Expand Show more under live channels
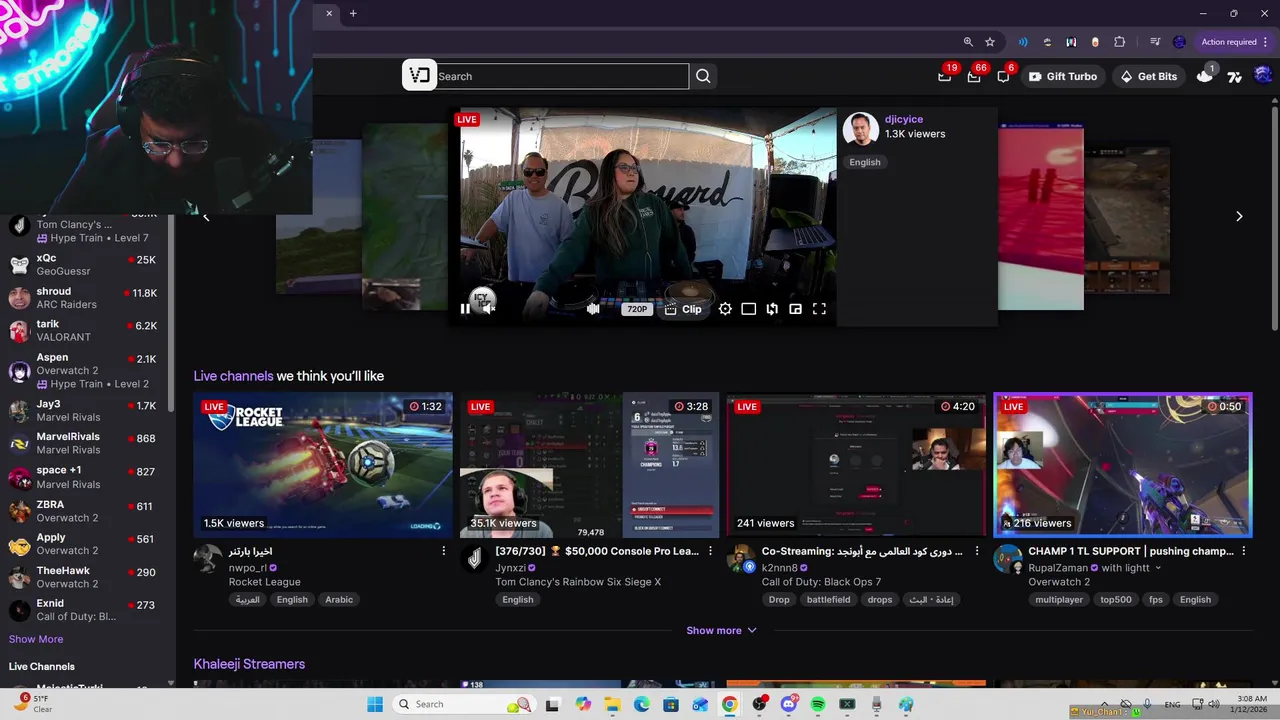 pos(721,630)
